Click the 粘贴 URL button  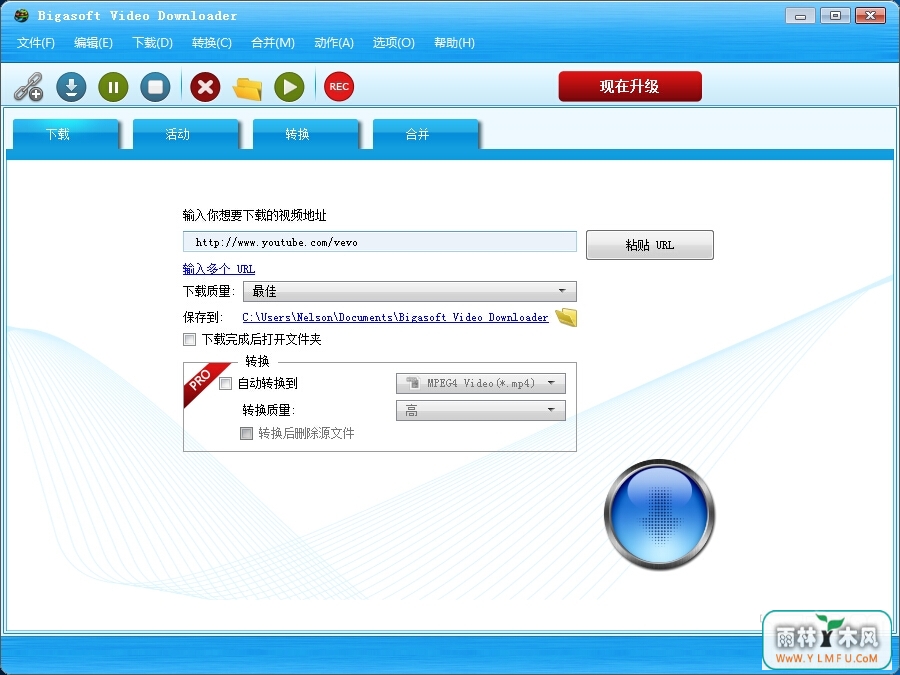650,245
